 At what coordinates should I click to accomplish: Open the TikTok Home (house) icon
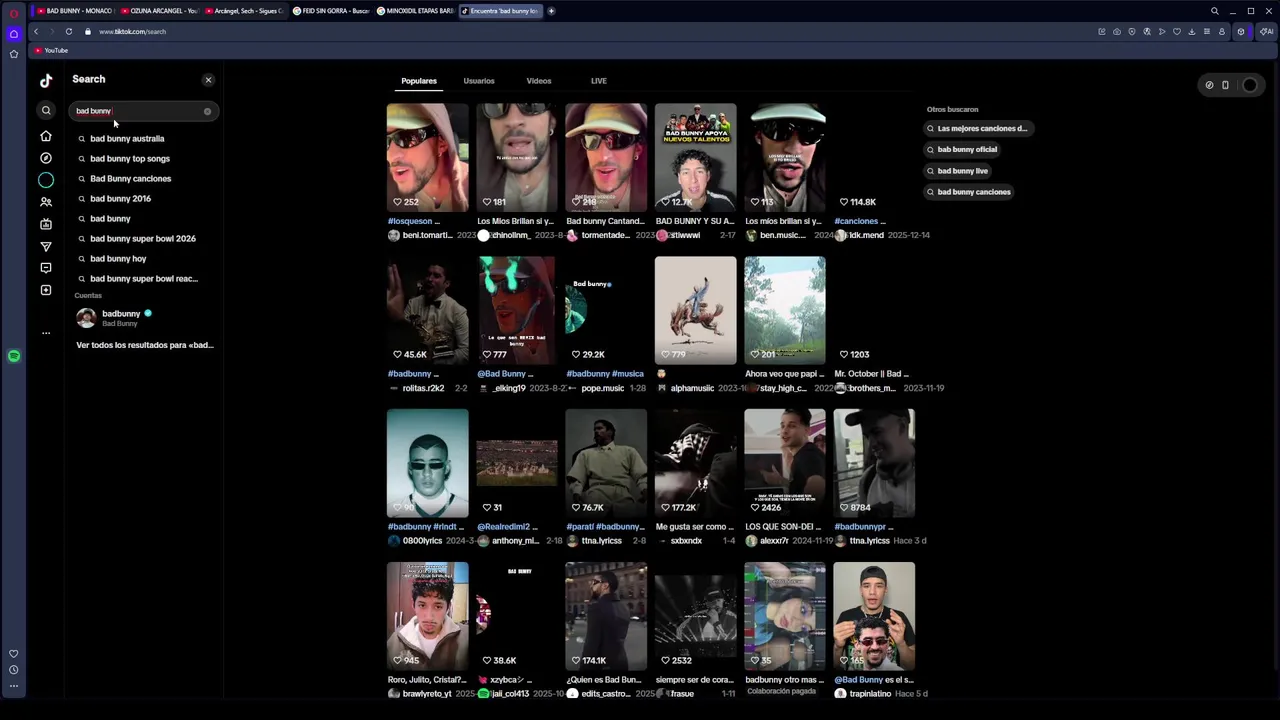pos(46,136)
